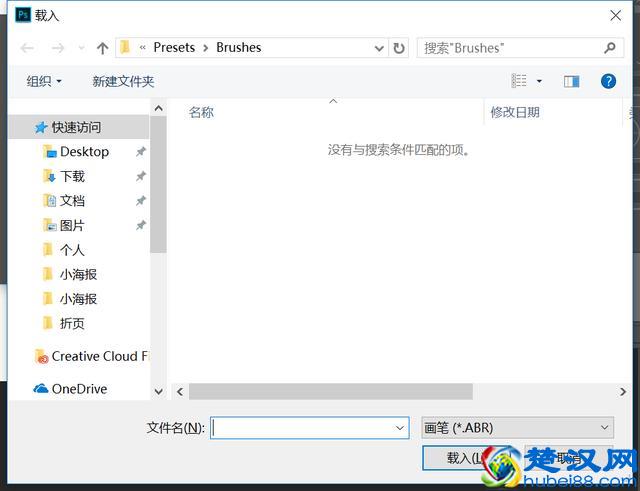The width and height of the screenshot is (640, 491).
Task: Open 文档 folder in sidebar
Action: point(72,201)
